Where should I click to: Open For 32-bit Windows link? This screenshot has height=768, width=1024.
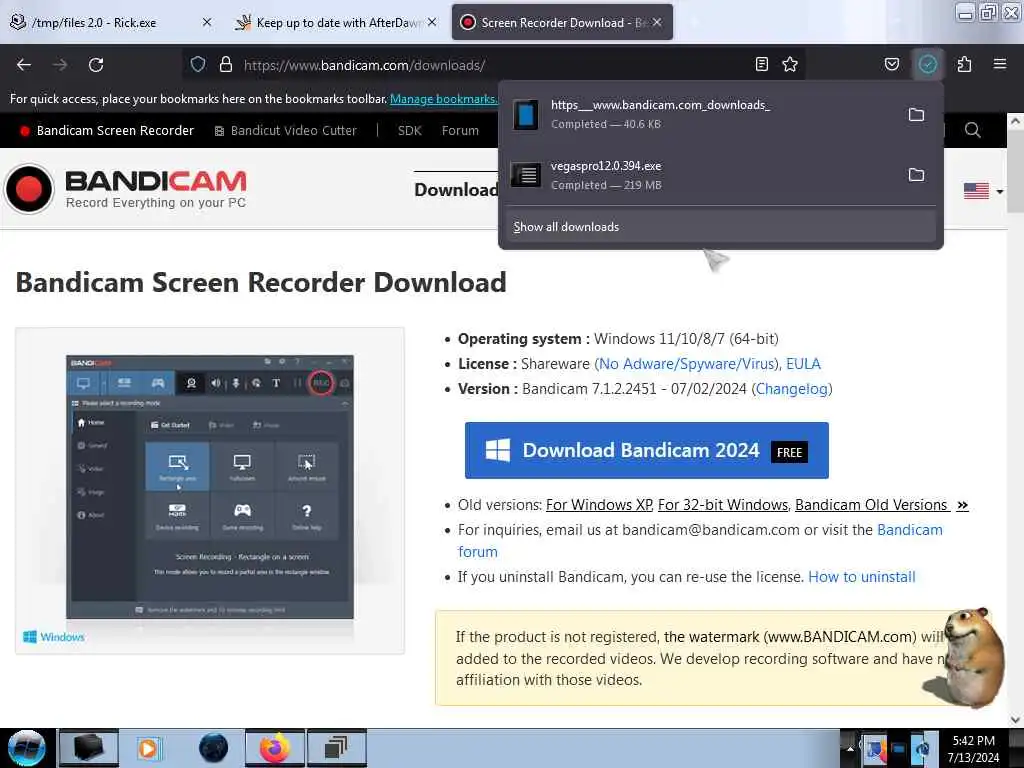pyautogui.click(x=723, y=505)
